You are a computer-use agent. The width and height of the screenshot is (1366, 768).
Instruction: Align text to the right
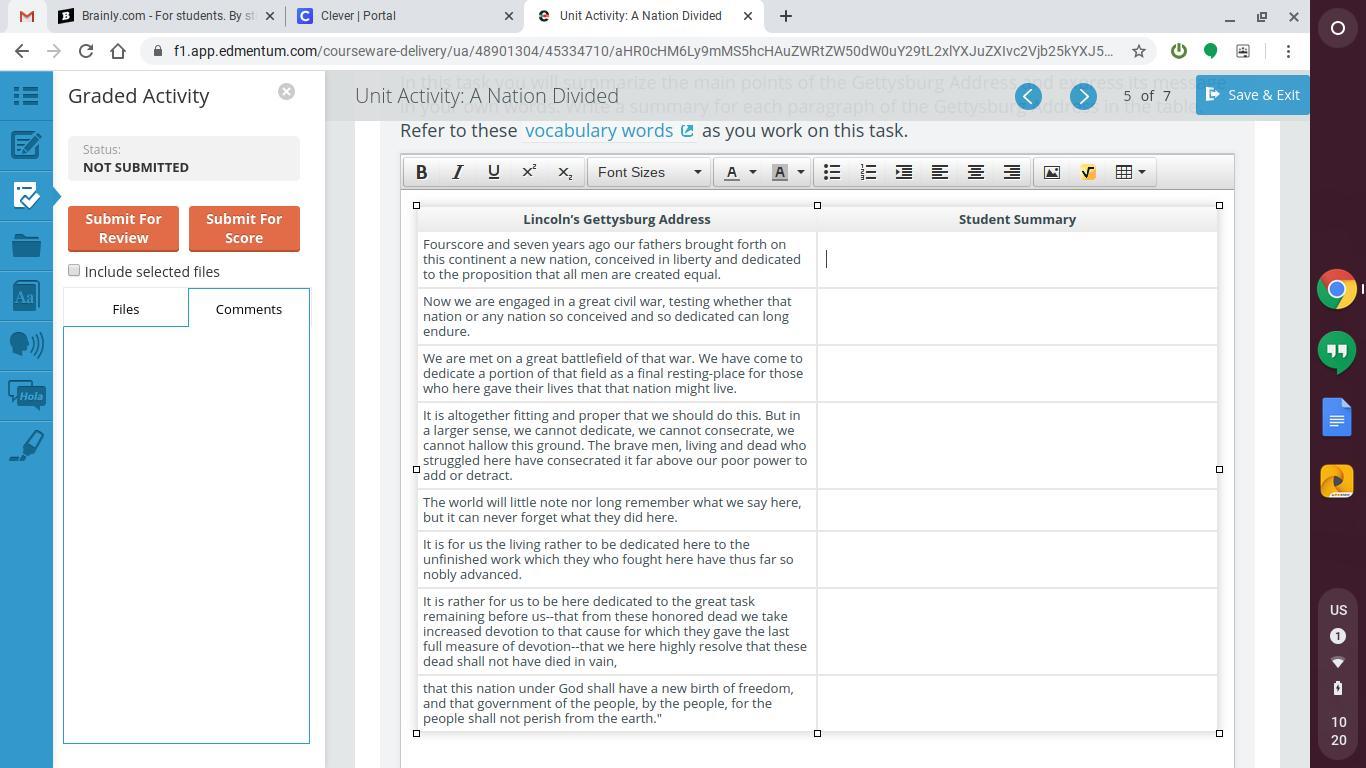1011,172
